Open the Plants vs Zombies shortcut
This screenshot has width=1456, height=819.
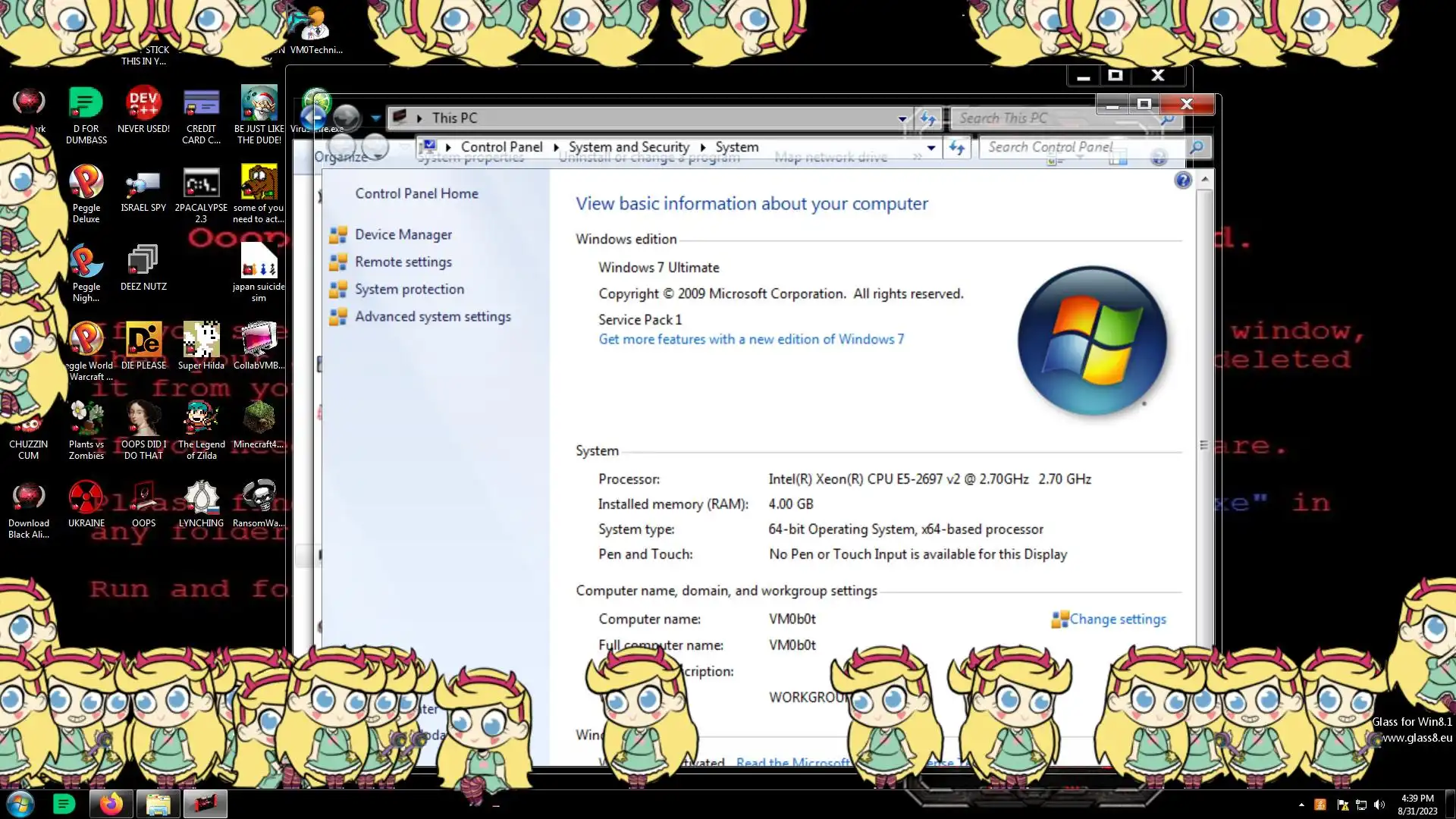[86, 419]
